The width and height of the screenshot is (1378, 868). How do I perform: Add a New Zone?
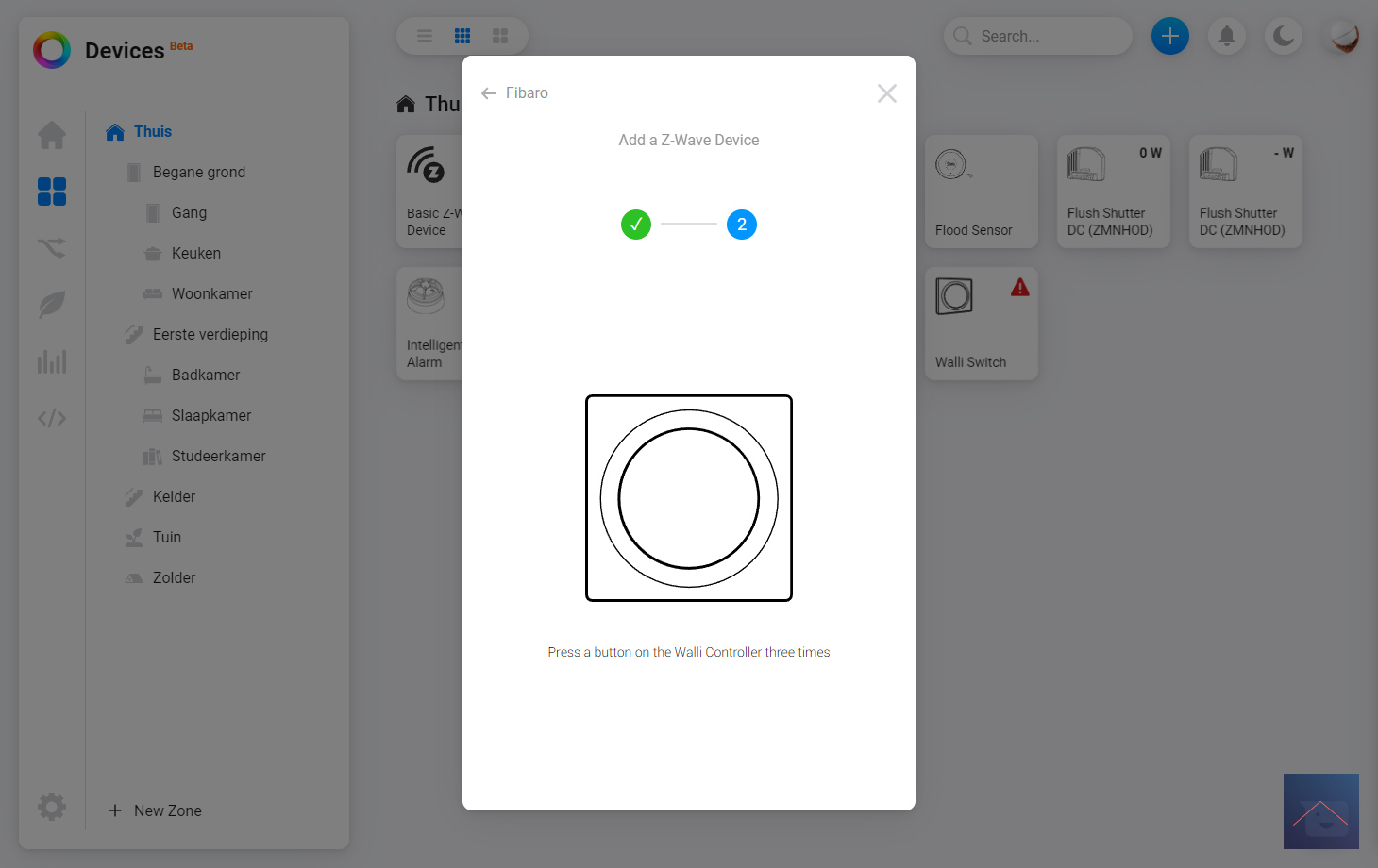tap(155, 810)
